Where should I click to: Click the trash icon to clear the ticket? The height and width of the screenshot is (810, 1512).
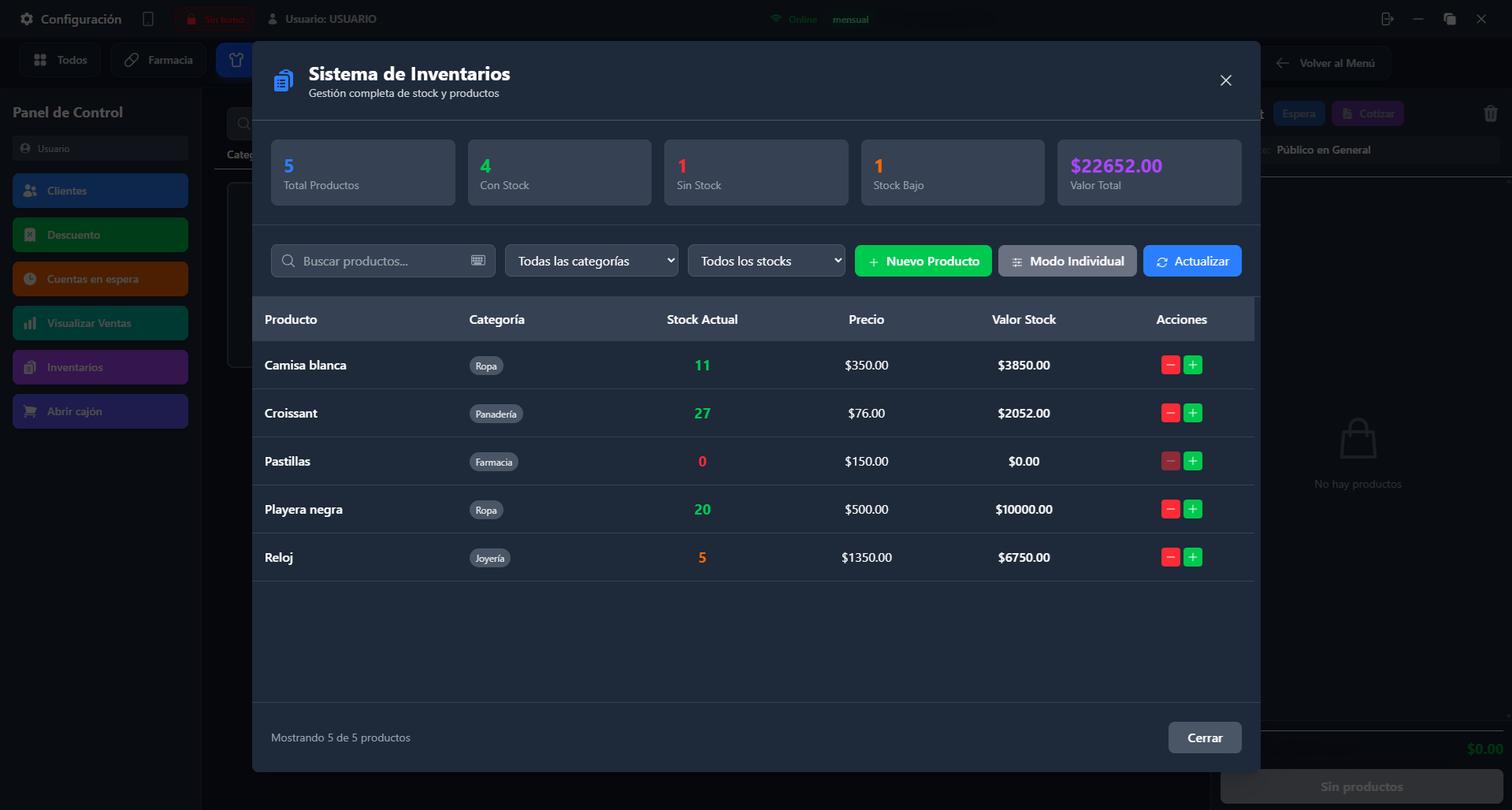(x=1490, y=113)
